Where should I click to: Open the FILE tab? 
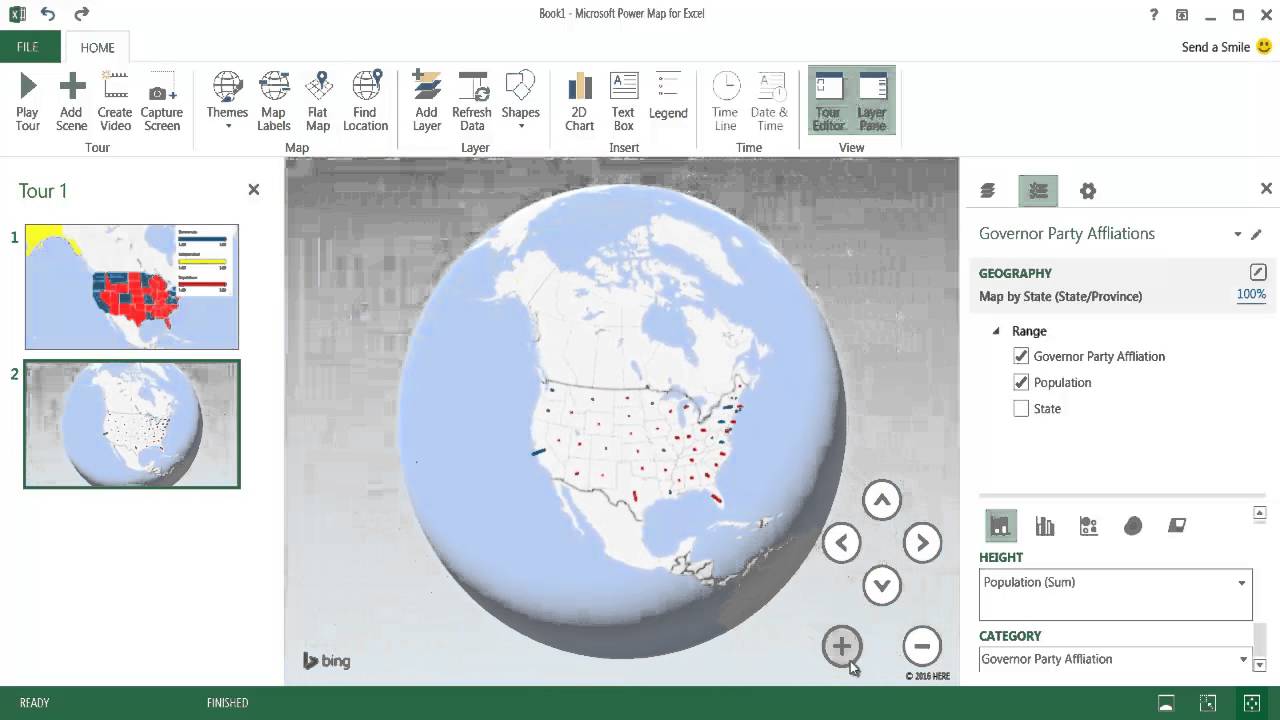tap(28, 47)
